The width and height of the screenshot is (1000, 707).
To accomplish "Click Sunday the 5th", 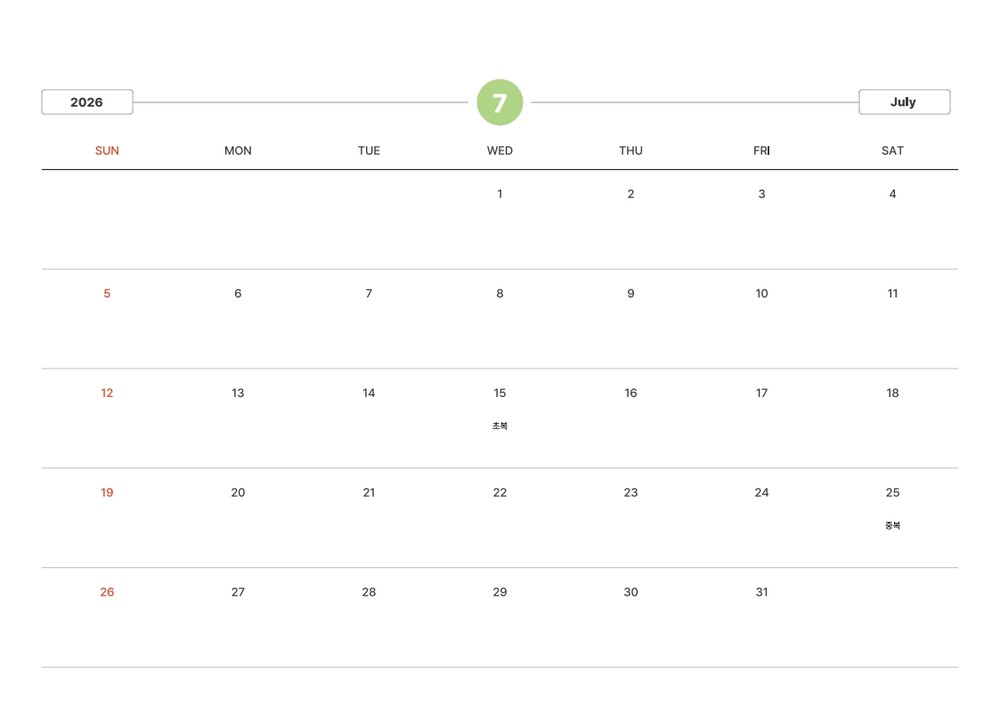I will (x=107, y=294).
